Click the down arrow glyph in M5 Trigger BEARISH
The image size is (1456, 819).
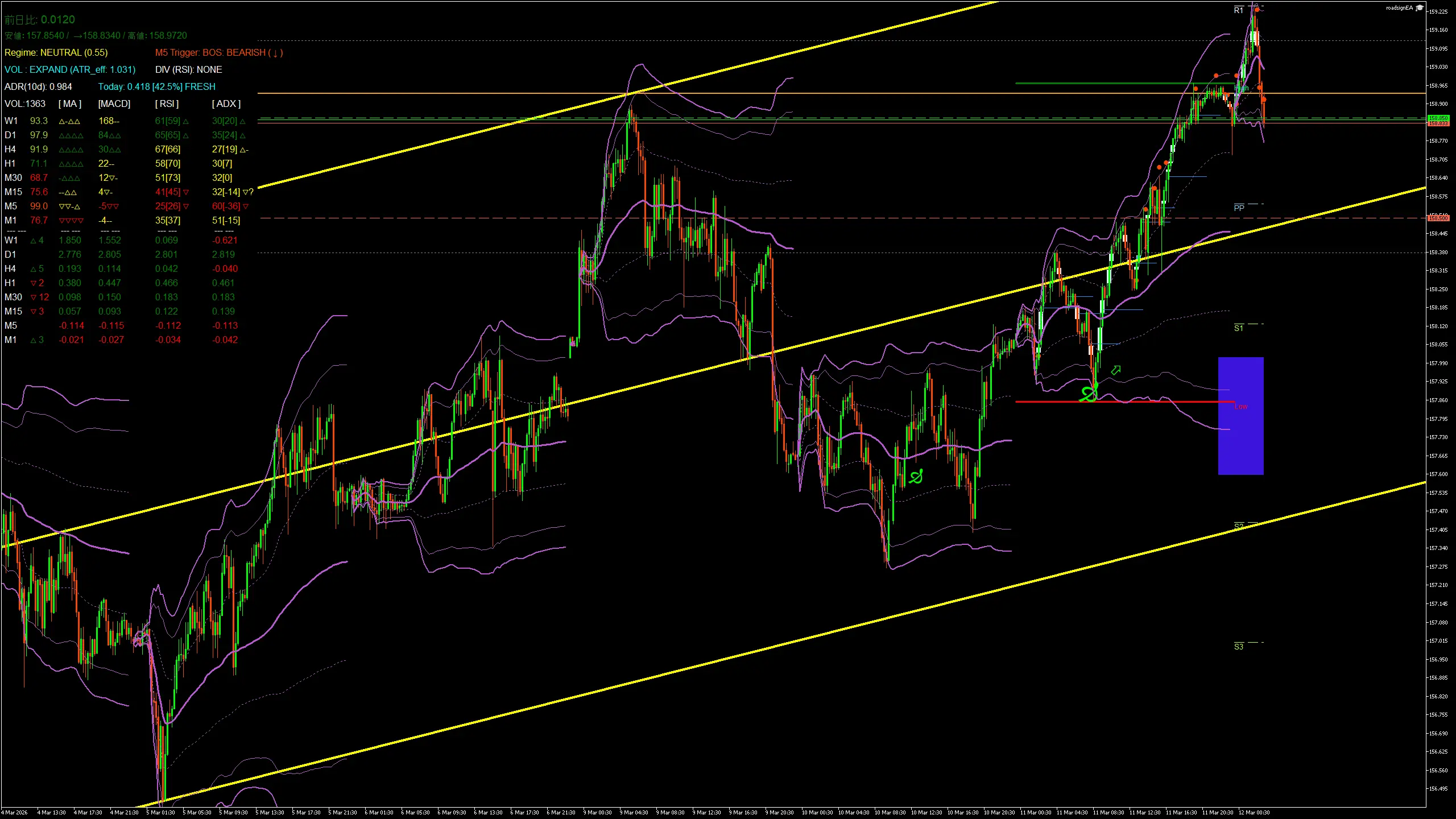[276, 52]
